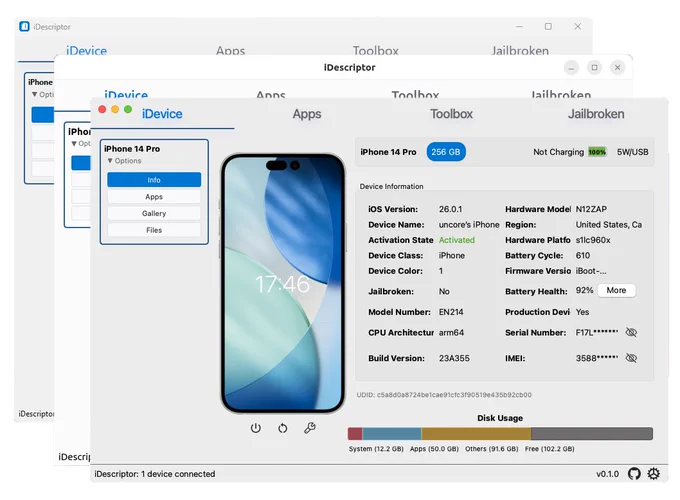Click the yellow macOS minimize button

pos(115,109)
